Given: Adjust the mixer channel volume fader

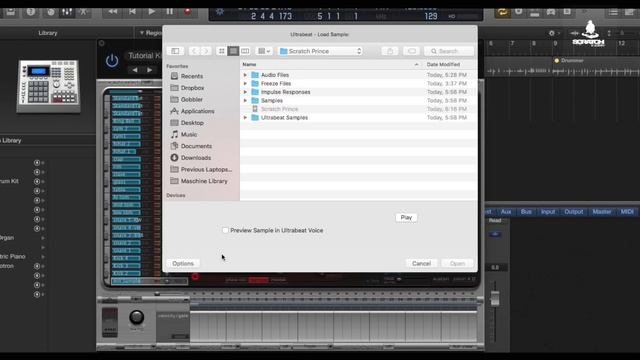Looking at the screenshot, I should click(495, 299).
